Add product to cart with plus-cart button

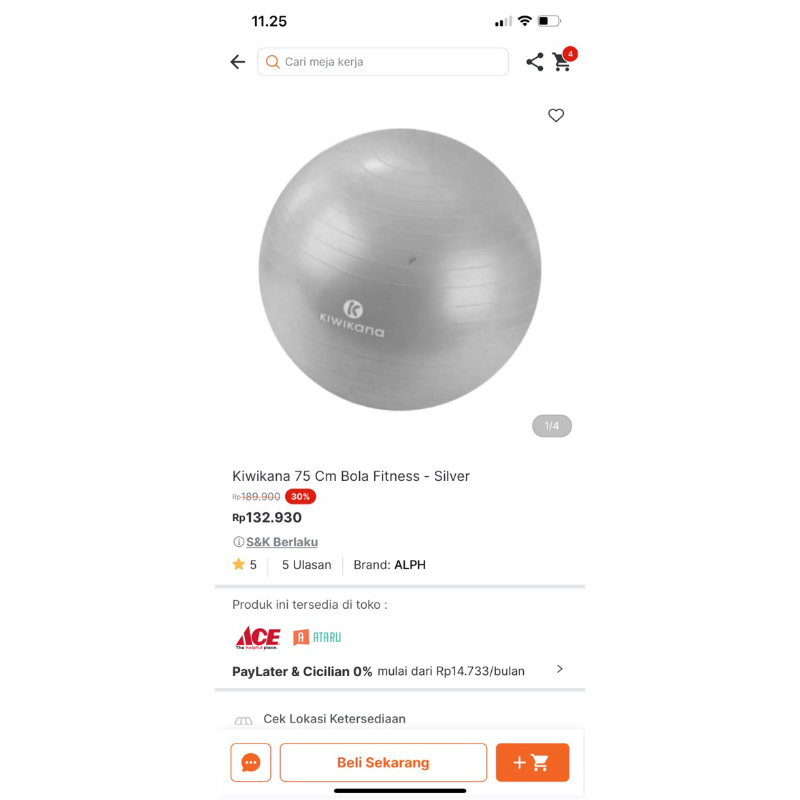click(x=532, y=762)
